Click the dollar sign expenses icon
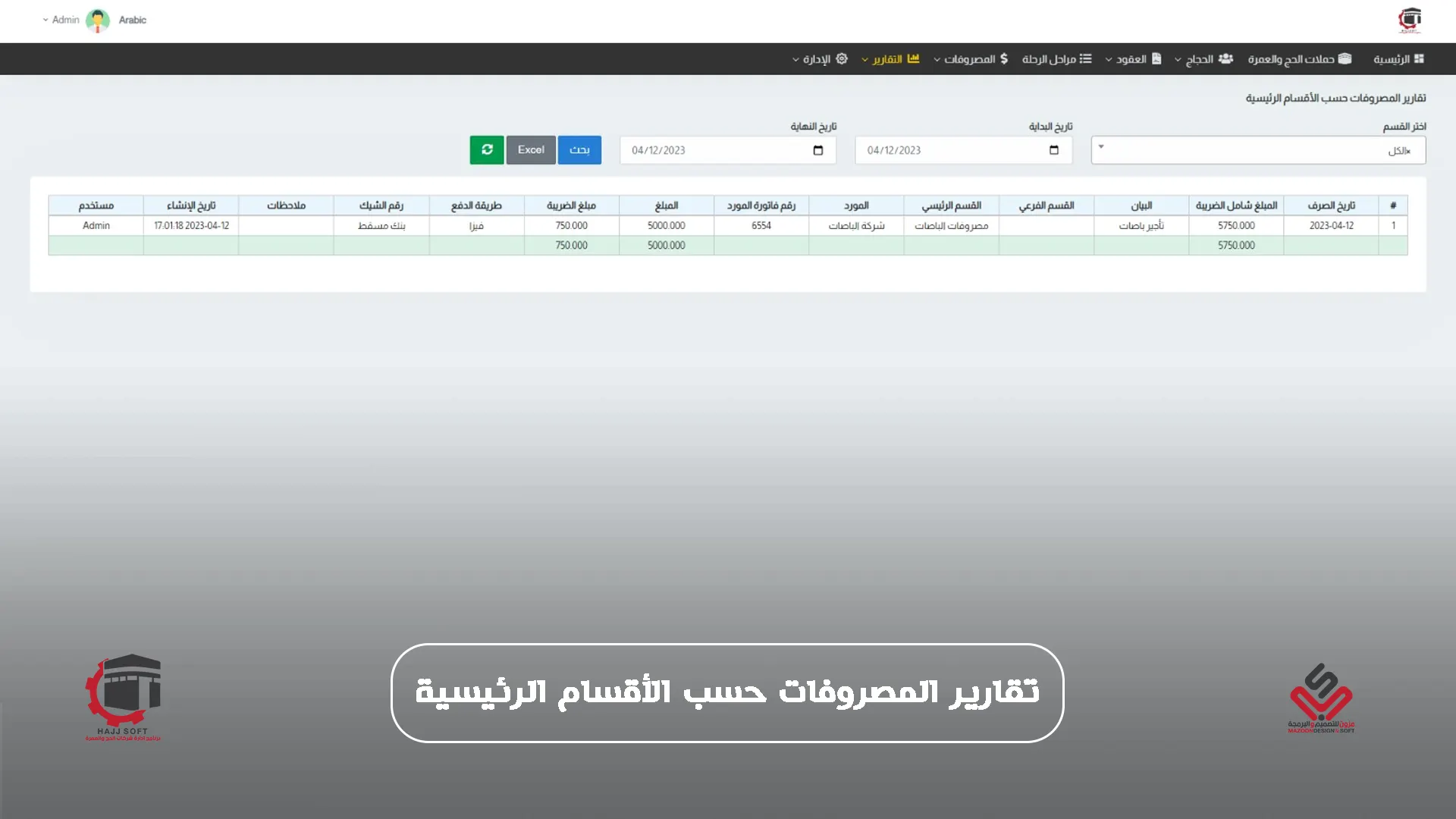Image resolution: width=1456 pixels, height=819 pixels. click(x=1004, y=59)
